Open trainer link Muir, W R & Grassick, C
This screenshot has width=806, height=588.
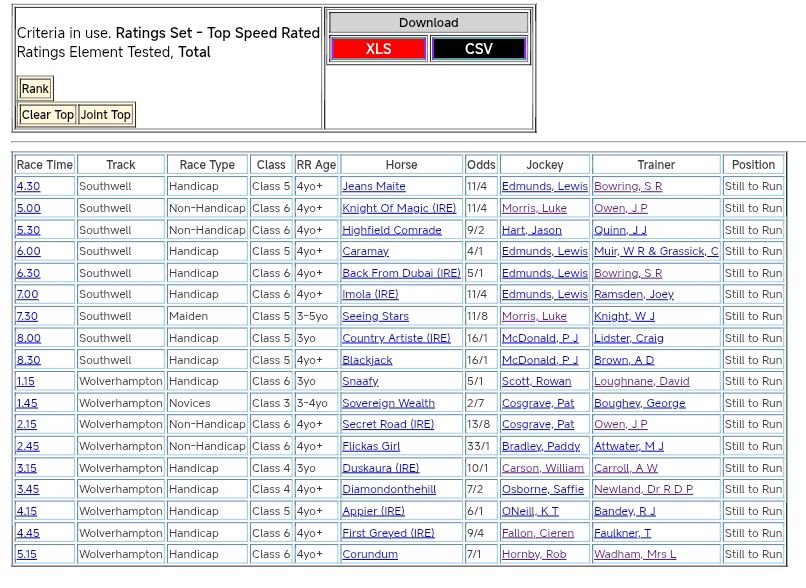656,252
